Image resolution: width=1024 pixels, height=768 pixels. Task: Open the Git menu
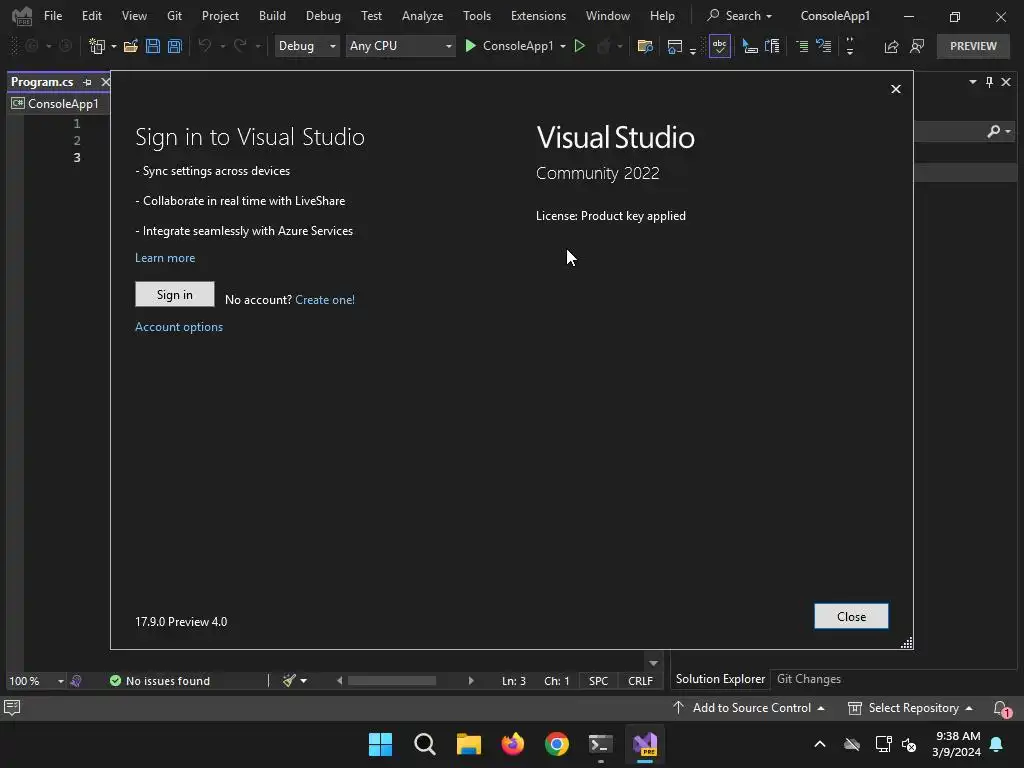[174, 16]
